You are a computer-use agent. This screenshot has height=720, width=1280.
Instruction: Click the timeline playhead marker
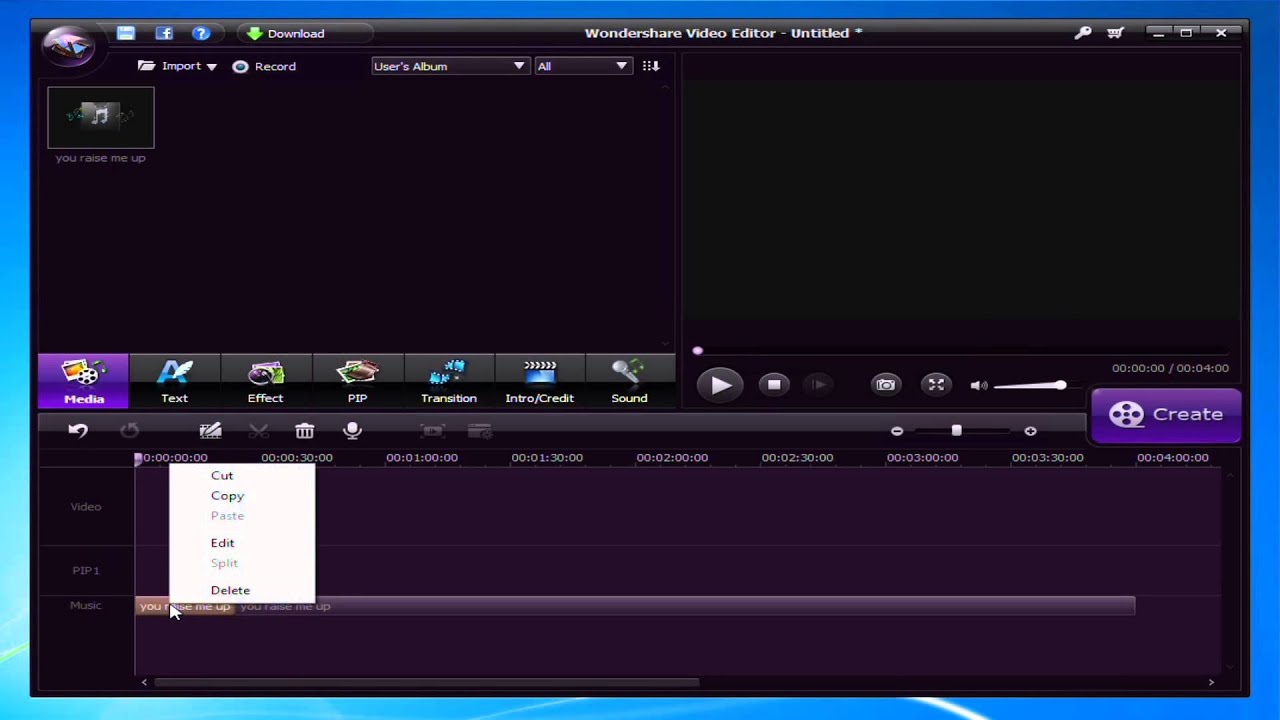139,458
